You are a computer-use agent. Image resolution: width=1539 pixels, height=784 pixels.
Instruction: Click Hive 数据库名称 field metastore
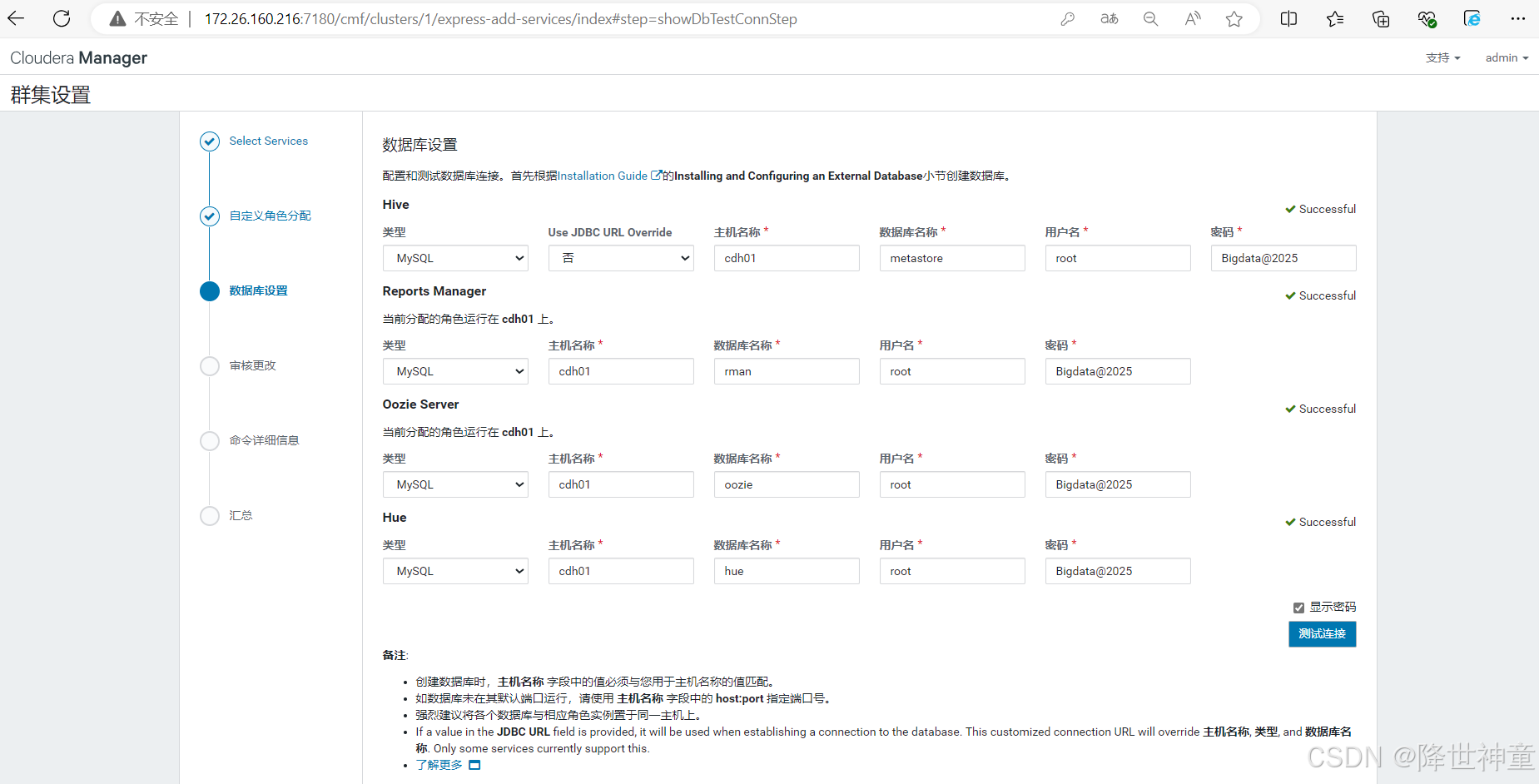pyautogui.click(x=952, y=258)
